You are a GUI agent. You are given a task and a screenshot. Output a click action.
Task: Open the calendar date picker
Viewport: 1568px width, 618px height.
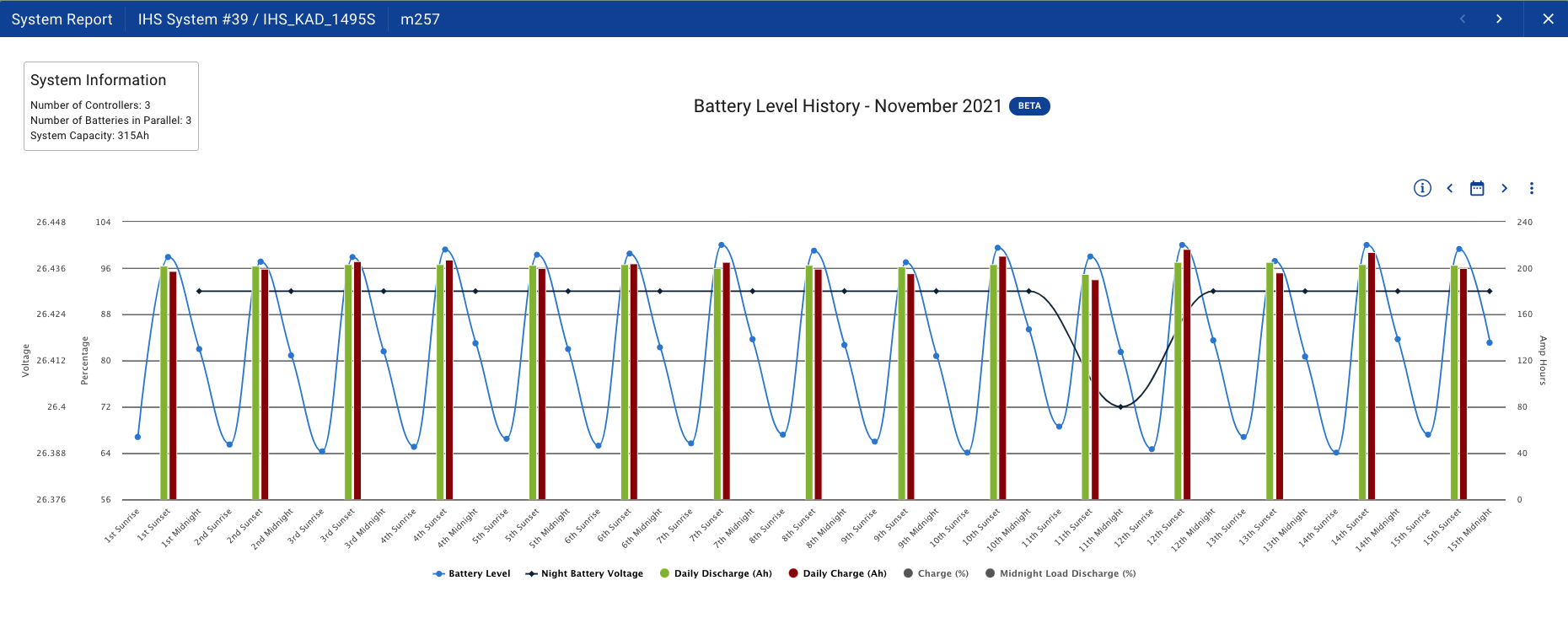tap(1477, 188)
